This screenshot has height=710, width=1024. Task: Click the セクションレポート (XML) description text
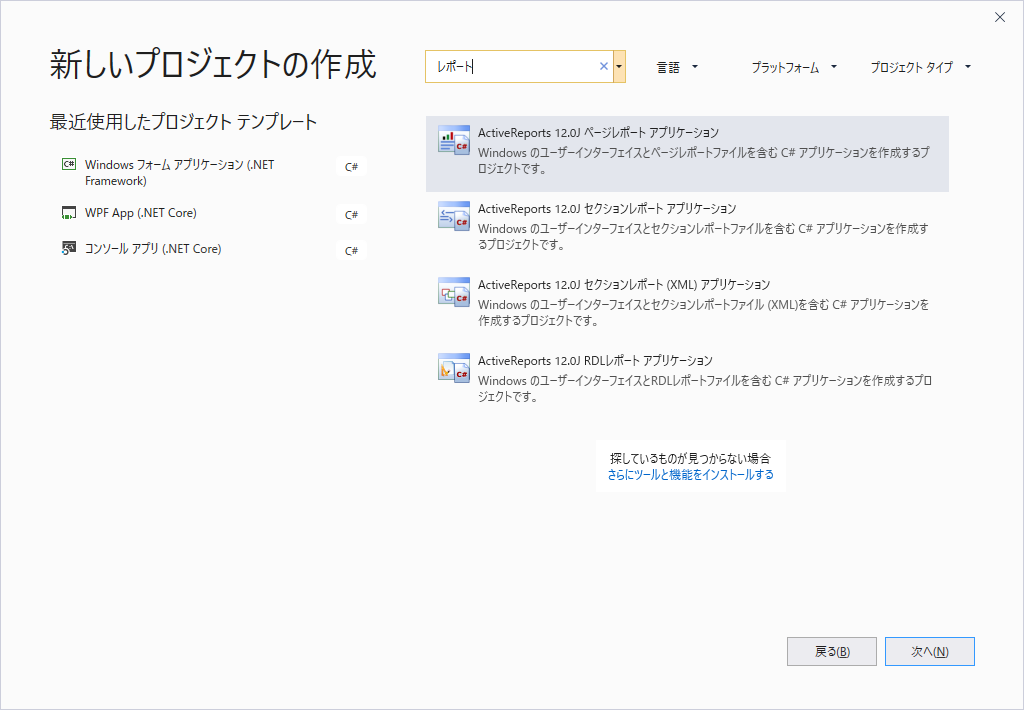point(703,312)
